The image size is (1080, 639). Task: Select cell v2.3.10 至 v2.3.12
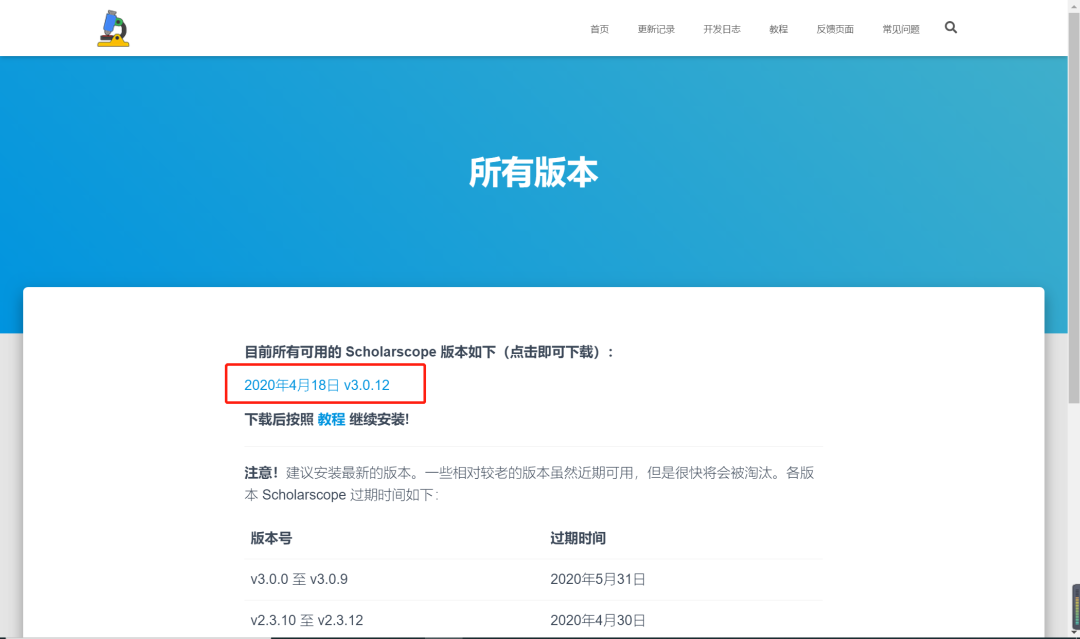[307, 620]
